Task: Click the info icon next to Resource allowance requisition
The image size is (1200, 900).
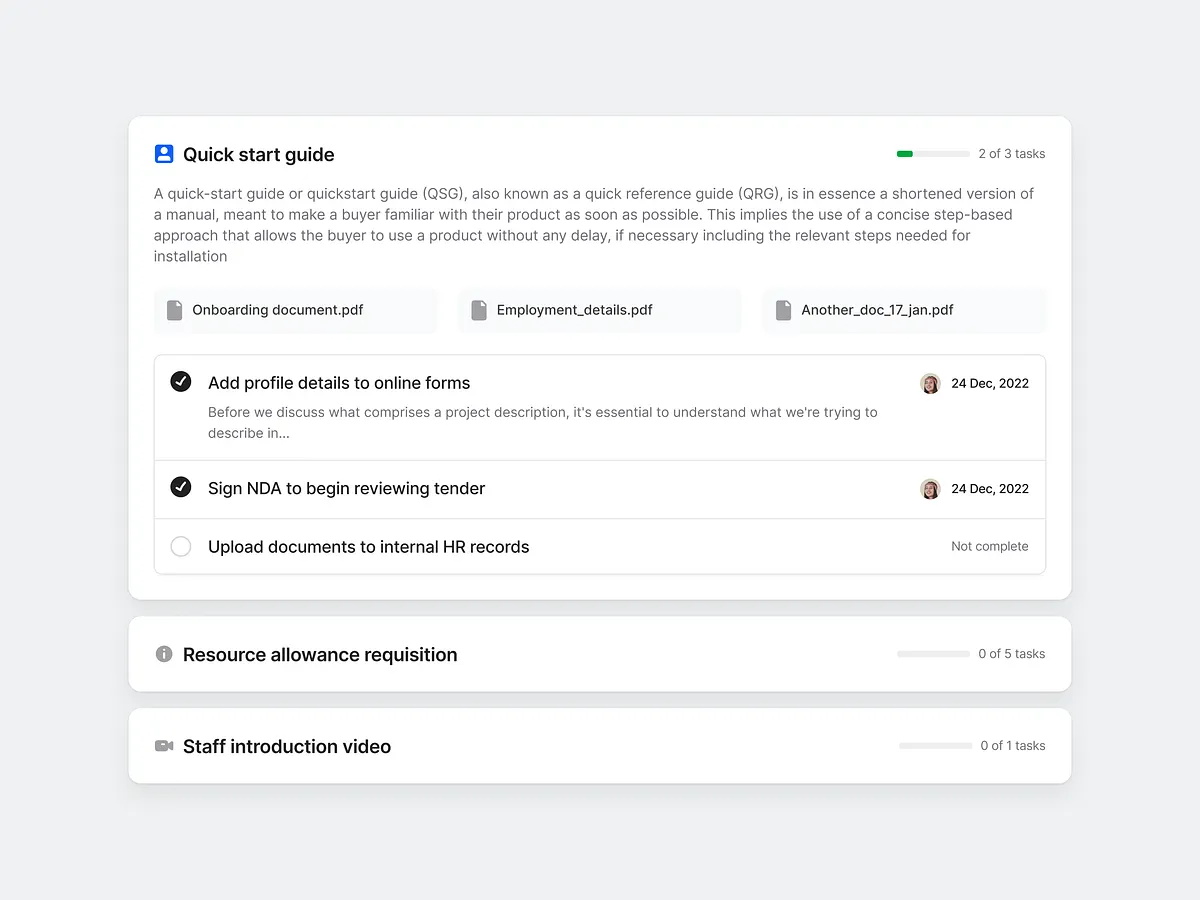Action: [163, 654]
